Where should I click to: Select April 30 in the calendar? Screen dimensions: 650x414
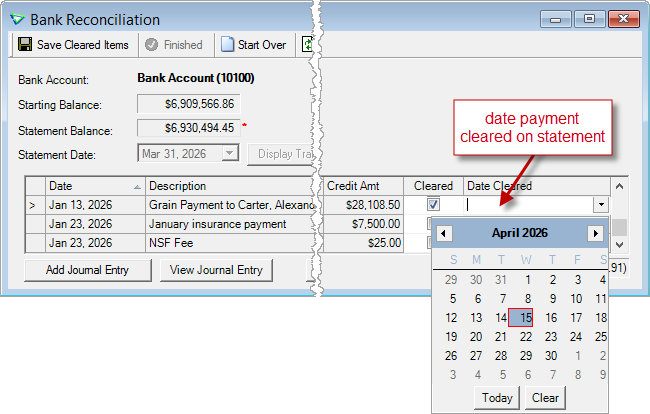pos(551,356)
